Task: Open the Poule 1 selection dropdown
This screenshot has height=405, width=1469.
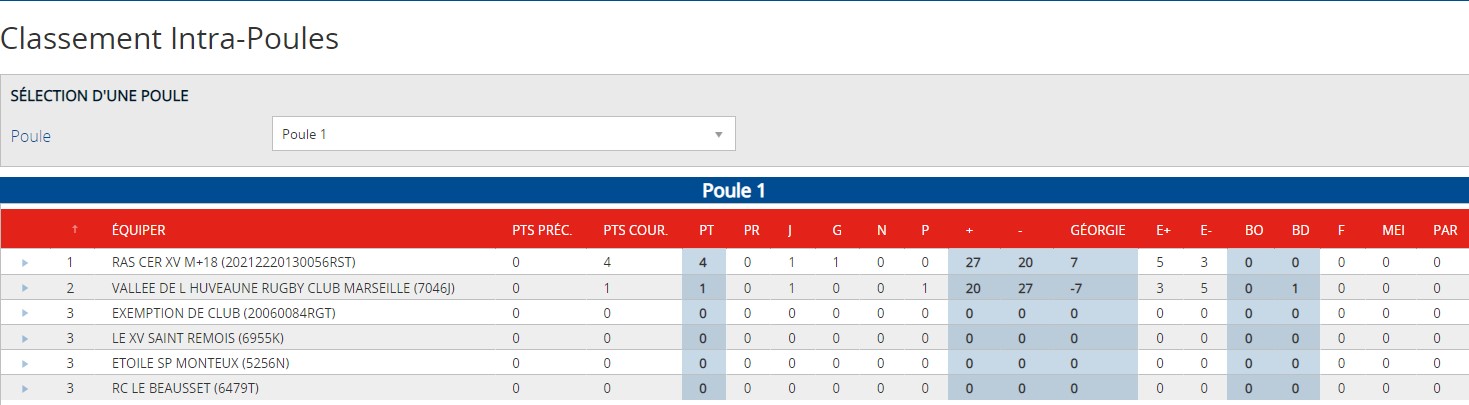Action: (503, 134)
